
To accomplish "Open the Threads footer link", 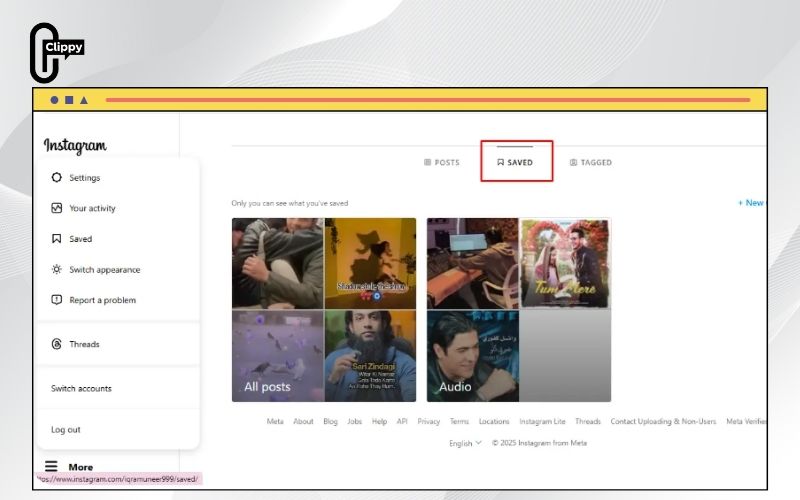I will pos(588,421).
